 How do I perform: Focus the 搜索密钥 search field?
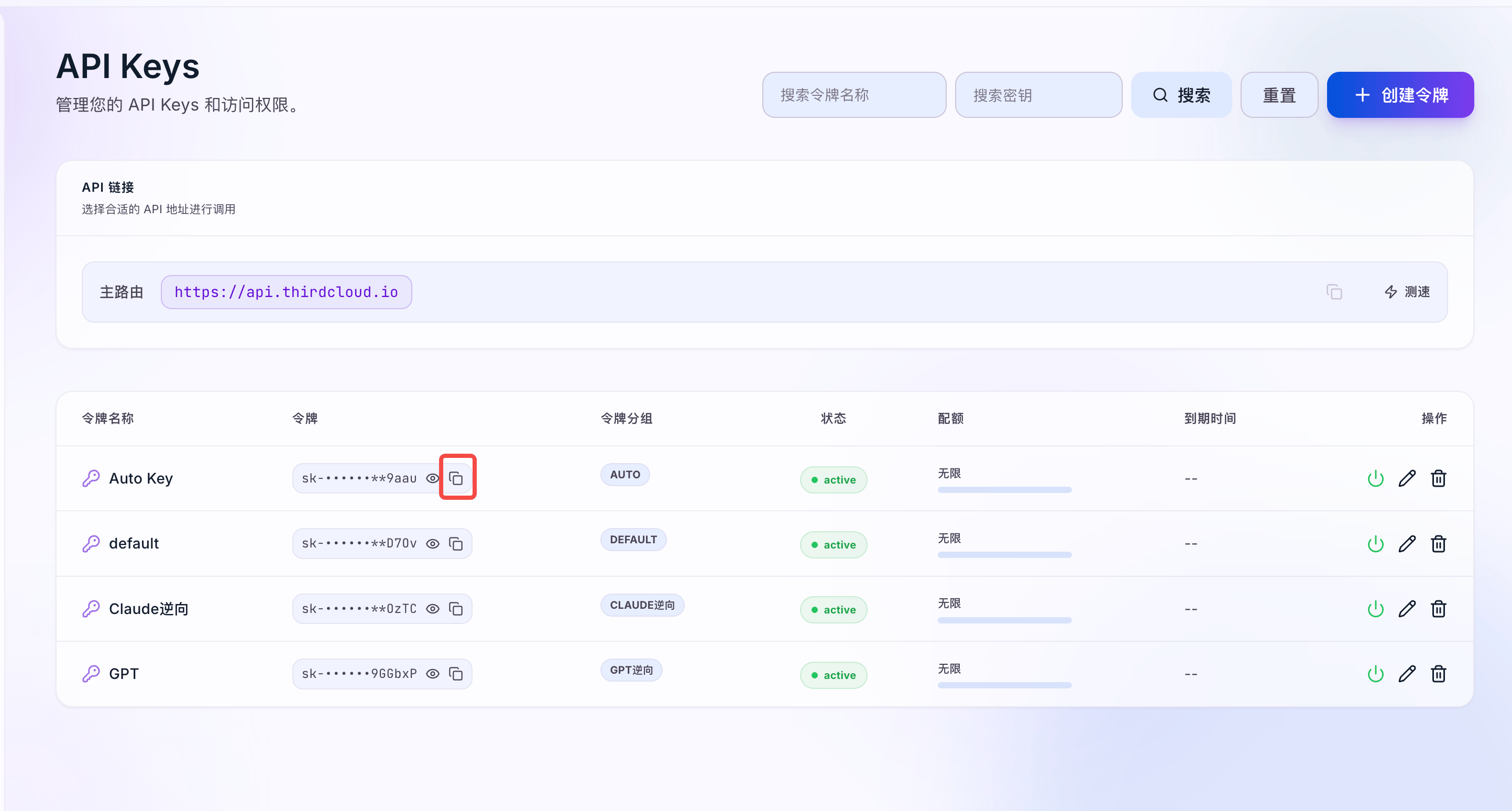pos(1038,95)
